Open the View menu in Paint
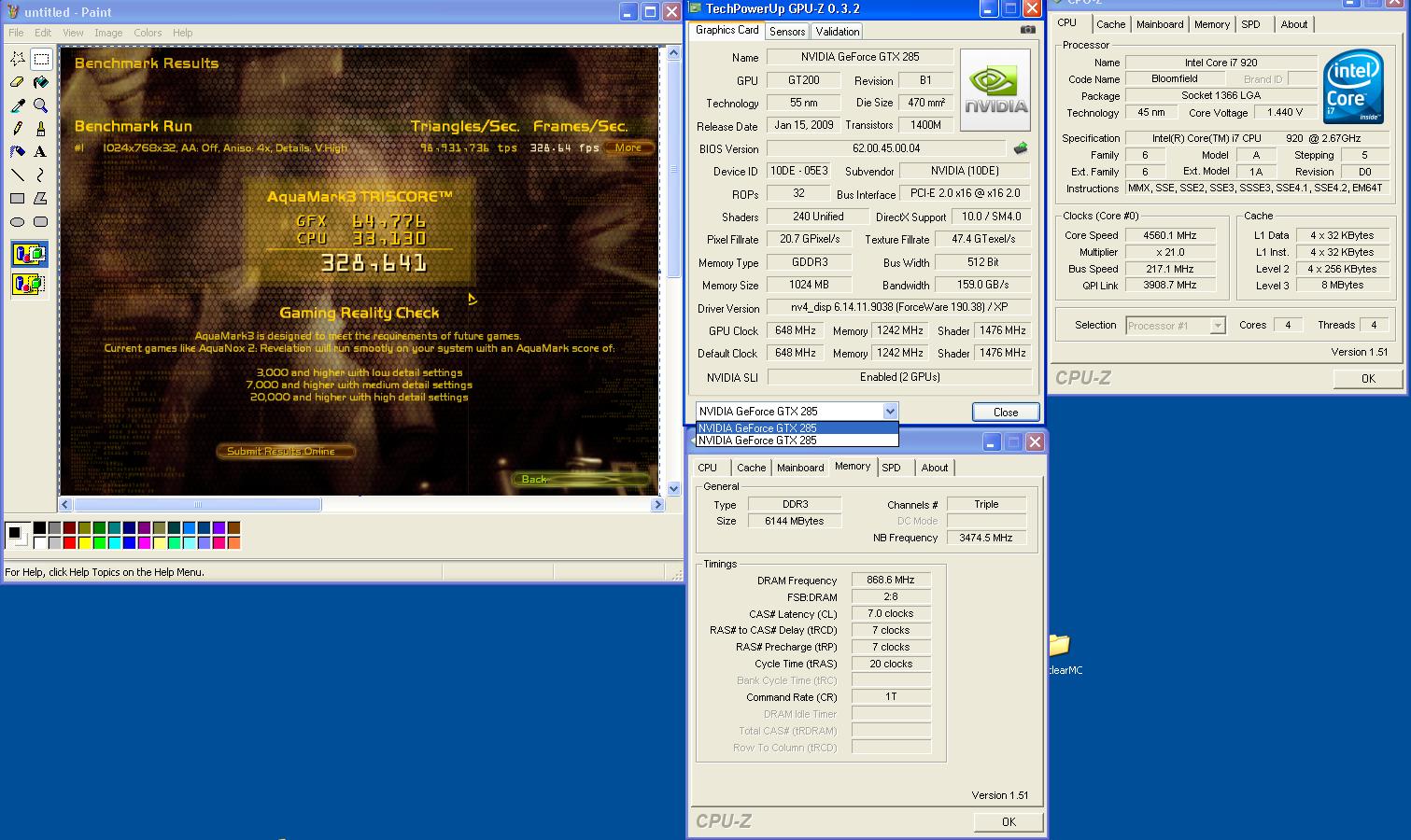Screen dimensions: 1411x840 [x=73, y=33]
